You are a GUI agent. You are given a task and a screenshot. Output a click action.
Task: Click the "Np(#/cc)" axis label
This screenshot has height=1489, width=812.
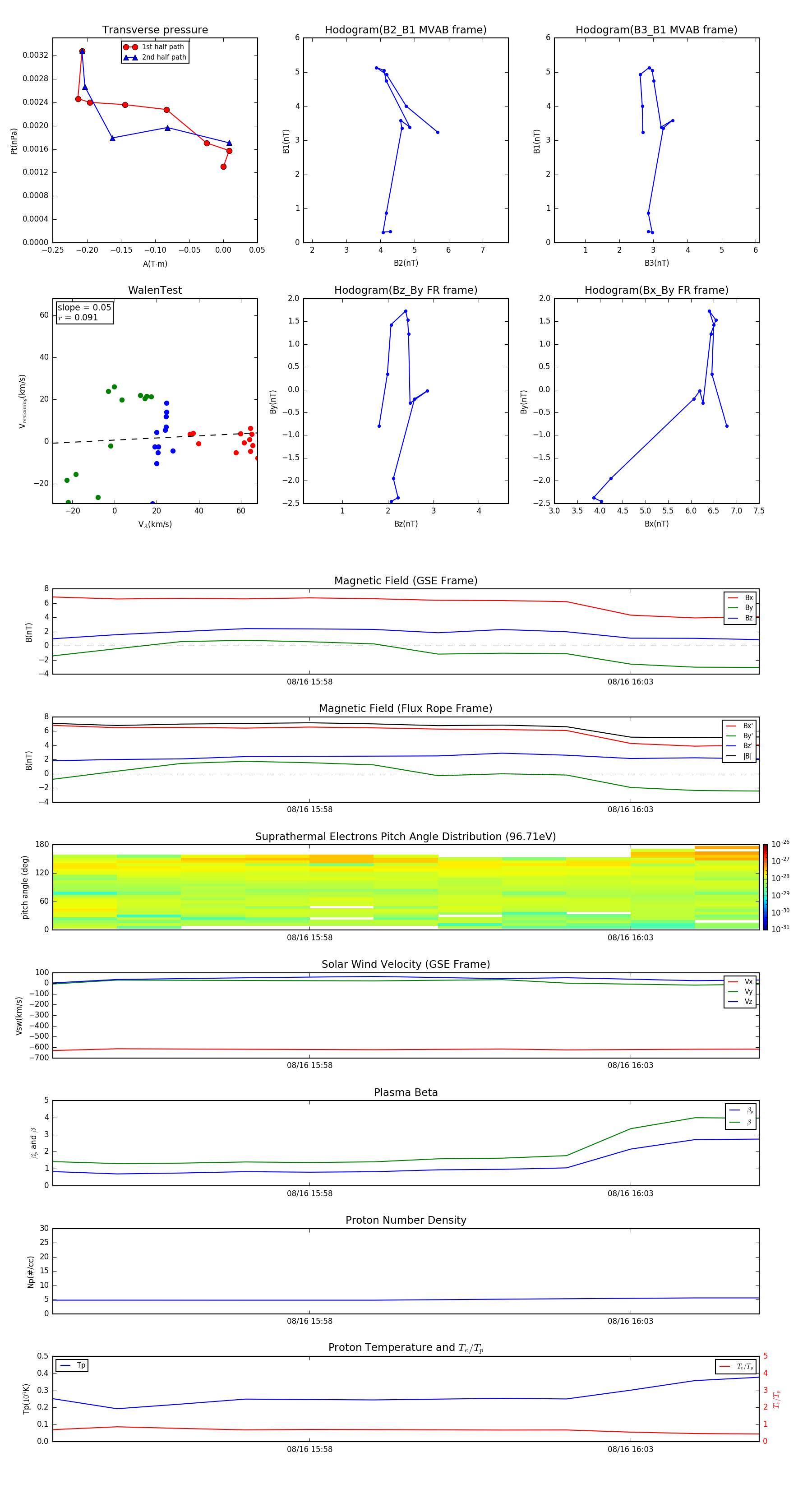tap(31, 1272)
